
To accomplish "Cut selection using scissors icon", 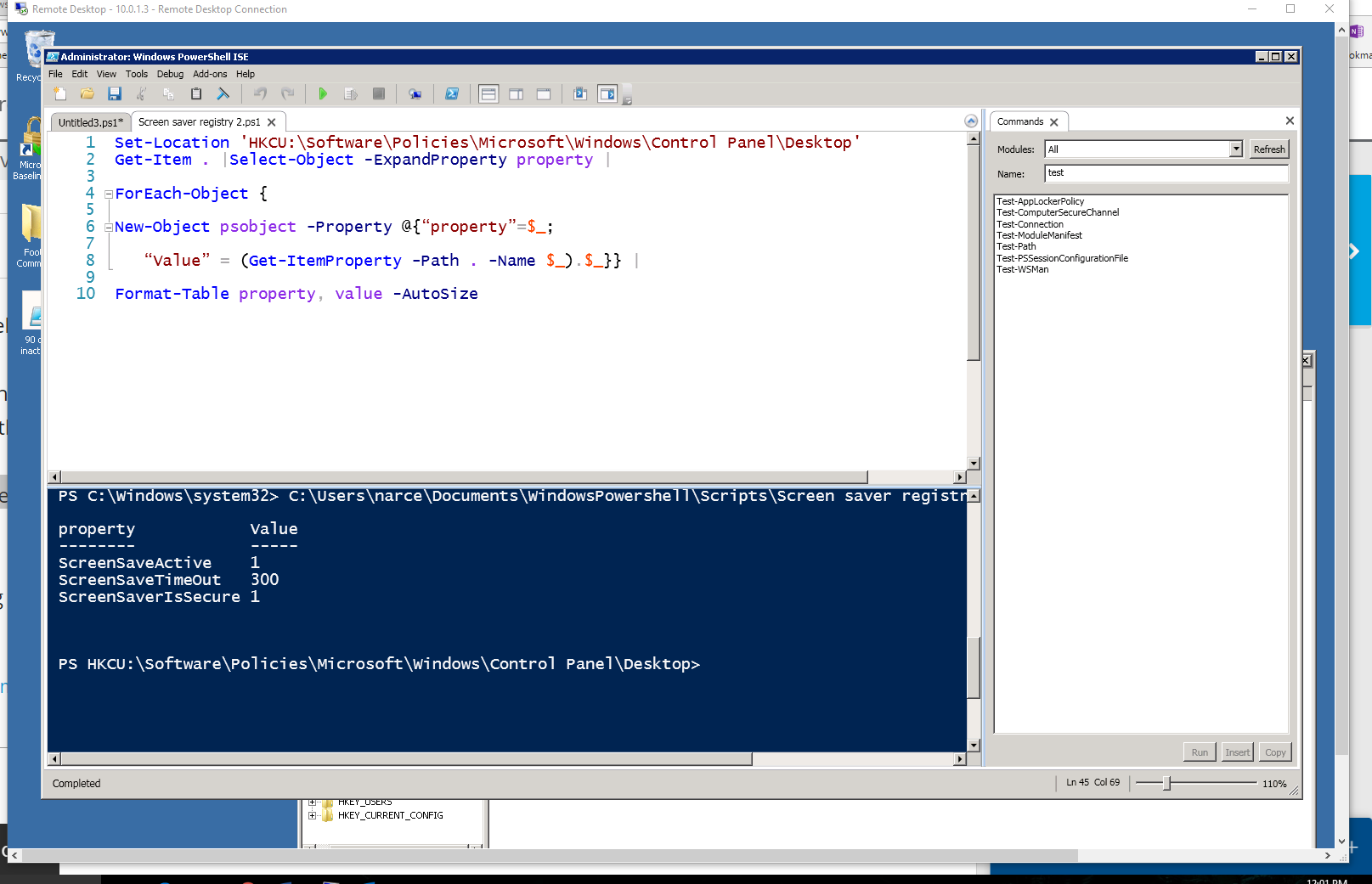I will (142, 94).
